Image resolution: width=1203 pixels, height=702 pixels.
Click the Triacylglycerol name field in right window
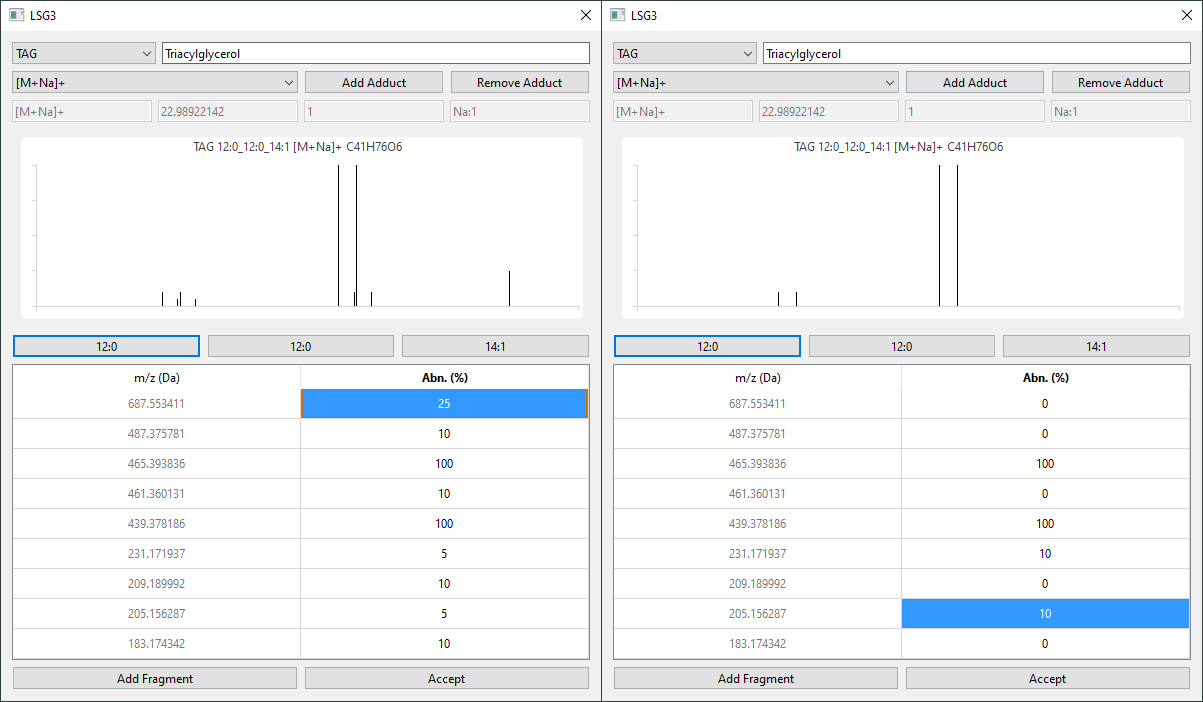(977, 53)
